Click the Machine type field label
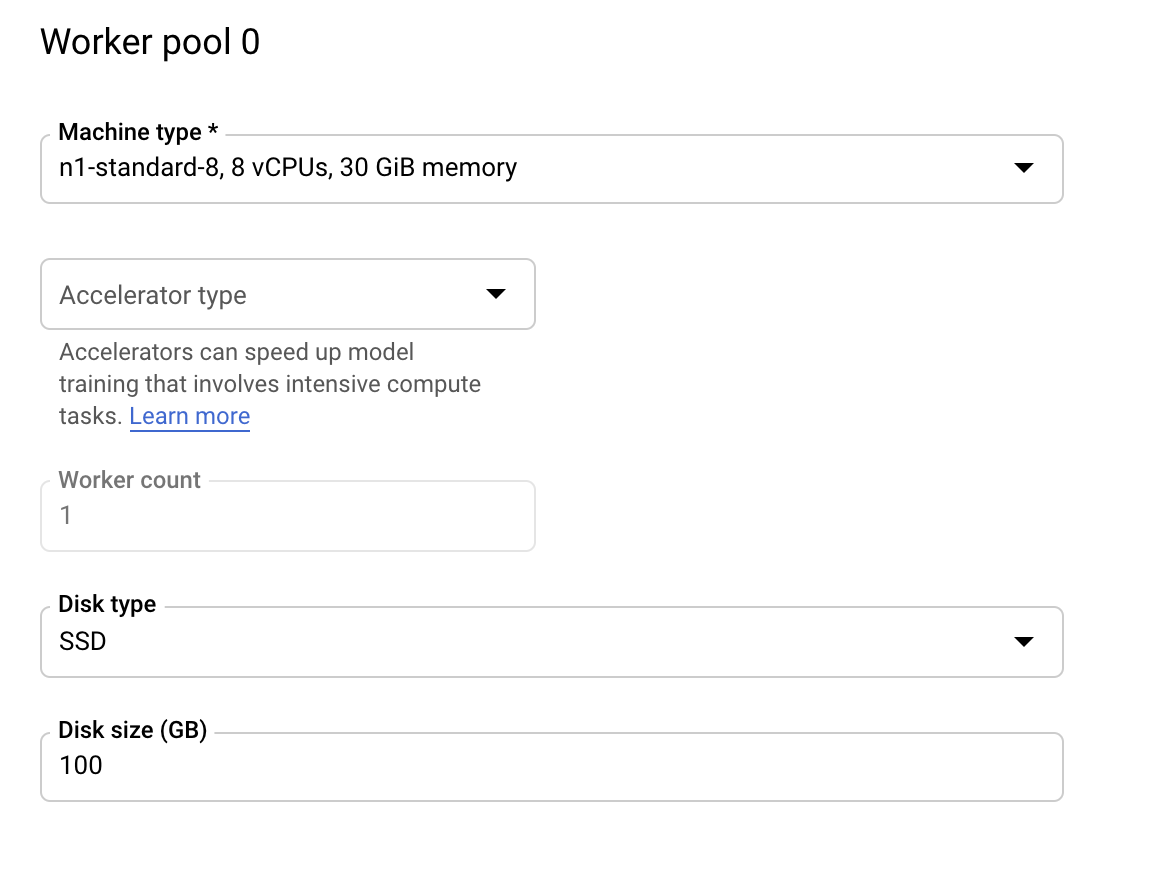Viewport: 1166px width, 894px height. click(138, 131)
